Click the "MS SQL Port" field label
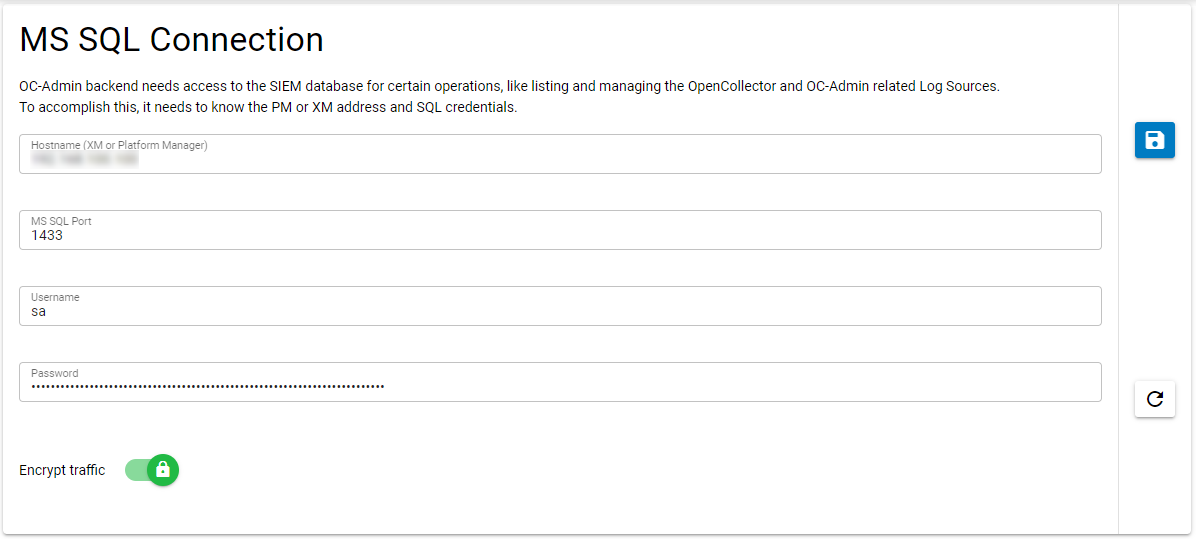 pyautogui.click(x=62, y=221)
